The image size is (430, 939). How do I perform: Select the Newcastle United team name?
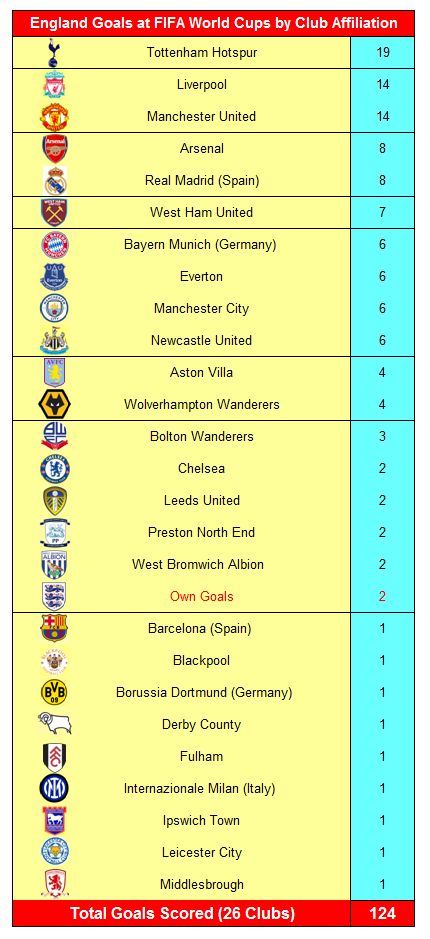tap(201, 340)
